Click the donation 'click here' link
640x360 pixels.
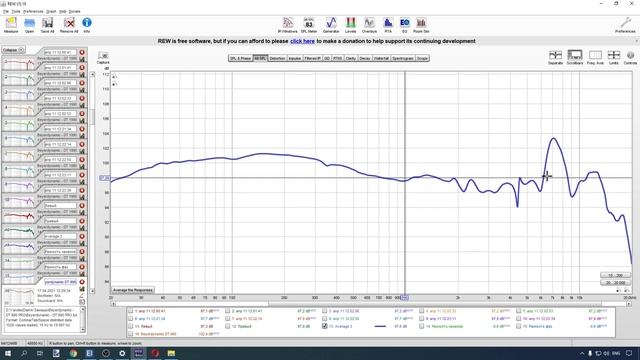tap(302, 41)
